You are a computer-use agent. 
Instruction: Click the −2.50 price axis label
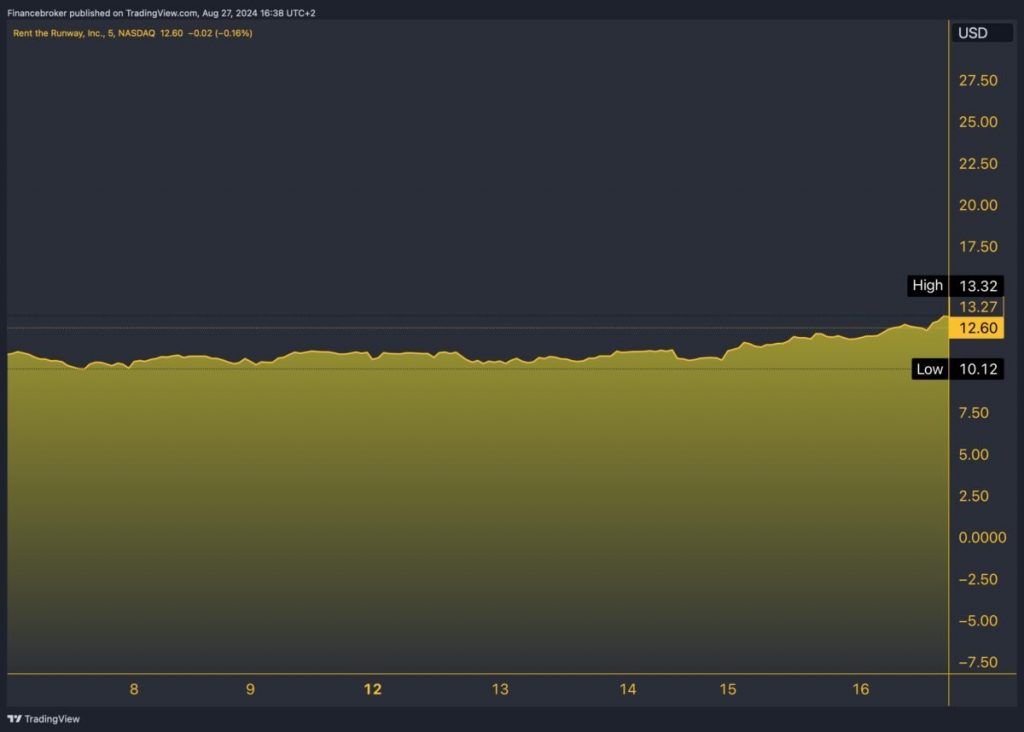coord(978,579)
